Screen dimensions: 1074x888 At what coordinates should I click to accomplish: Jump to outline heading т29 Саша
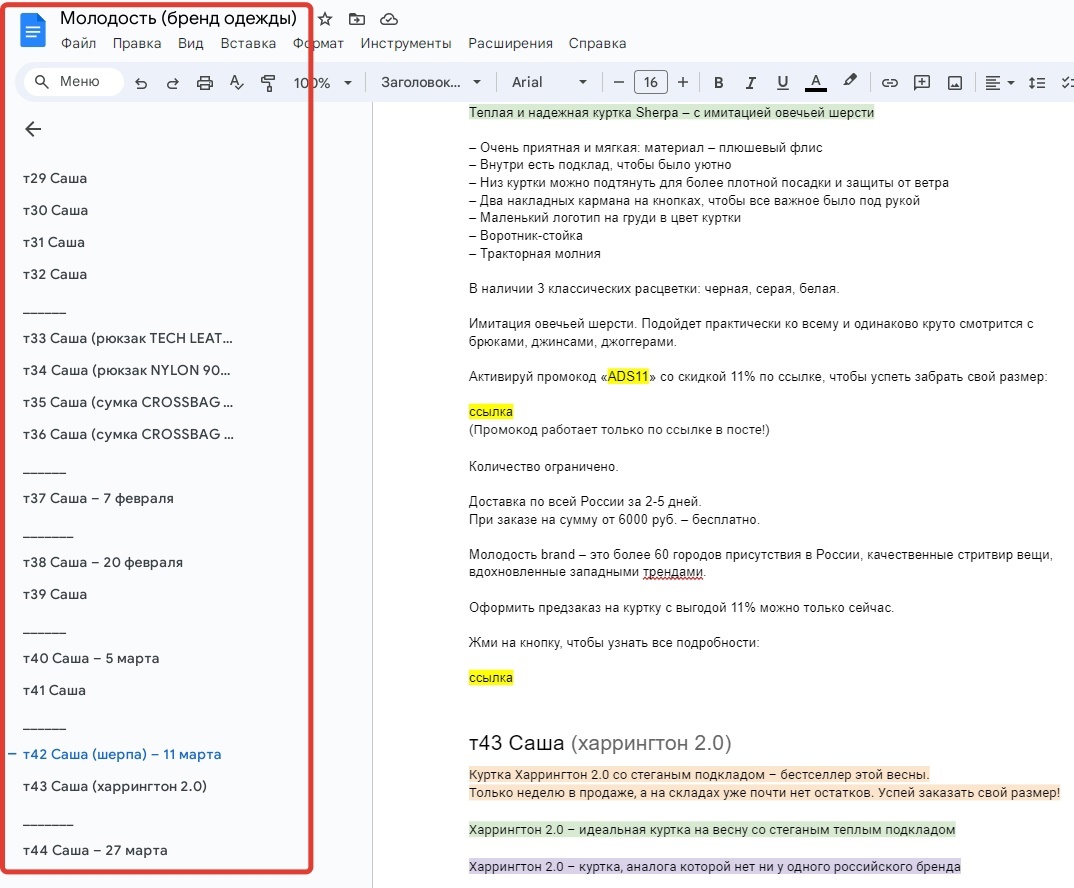[x=55, y=178]
